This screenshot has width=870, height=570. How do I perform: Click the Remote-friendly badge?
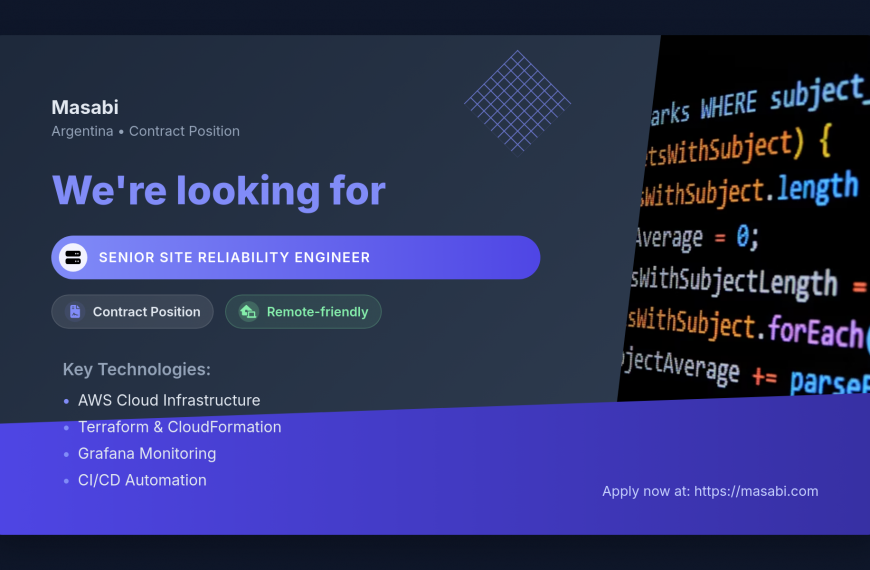304,312
